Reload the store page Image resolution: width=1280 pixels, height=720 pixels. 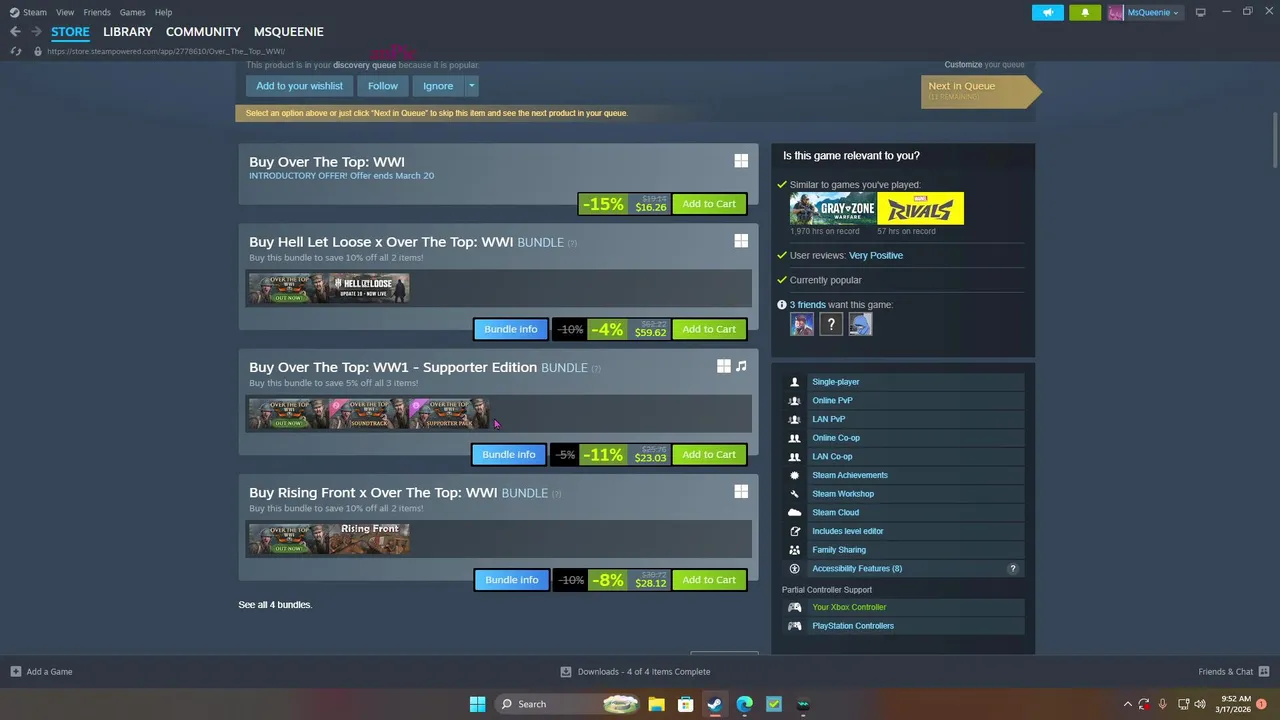pos(16,51)
